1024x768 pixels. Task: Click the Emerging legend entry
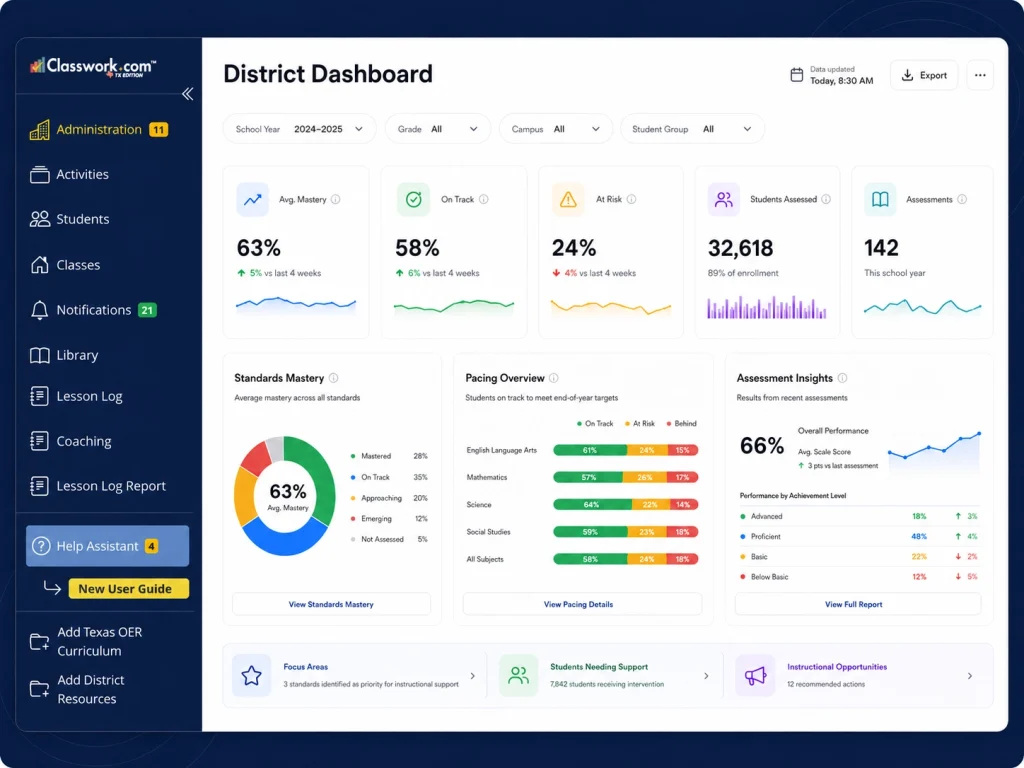tap(389, 519)
